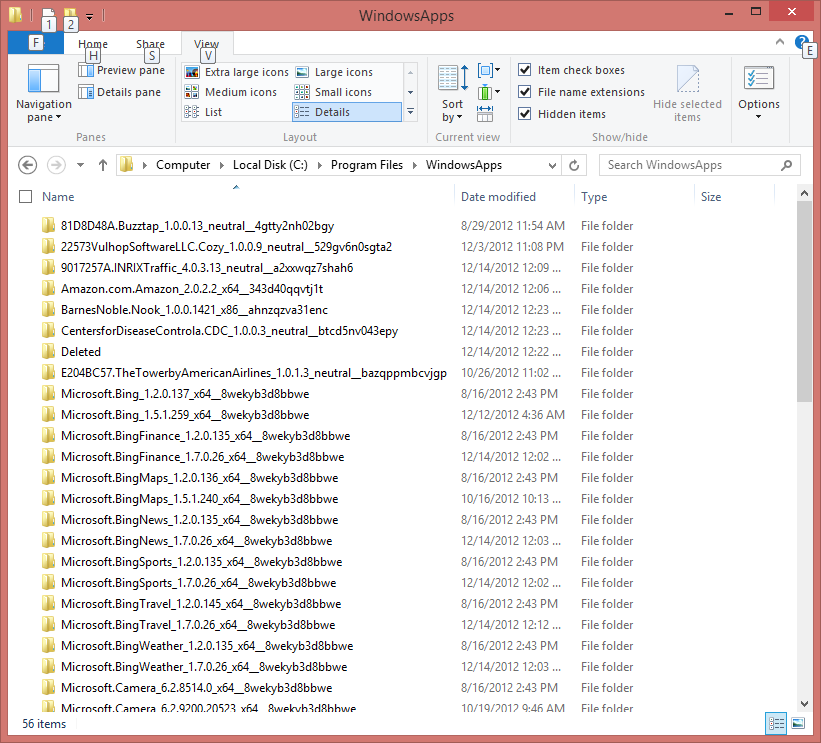
Task: Select the Details layout option
Action: tap(347, 112)
